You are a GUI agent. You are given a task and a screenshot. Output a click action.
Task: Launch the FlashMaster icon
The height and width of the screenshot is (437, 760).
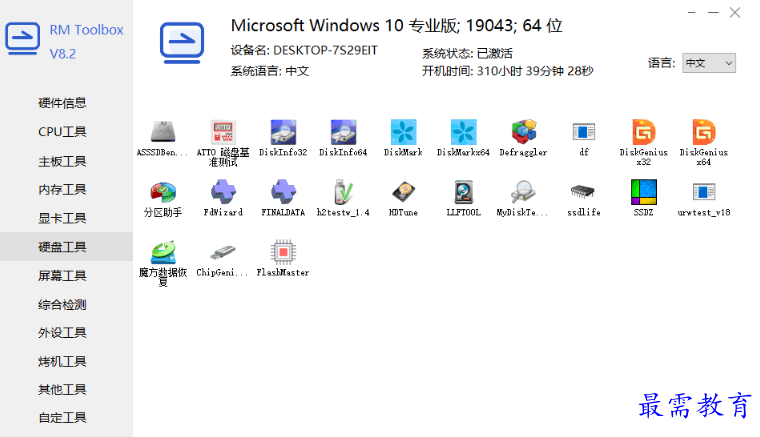click(x=283, y=252)
